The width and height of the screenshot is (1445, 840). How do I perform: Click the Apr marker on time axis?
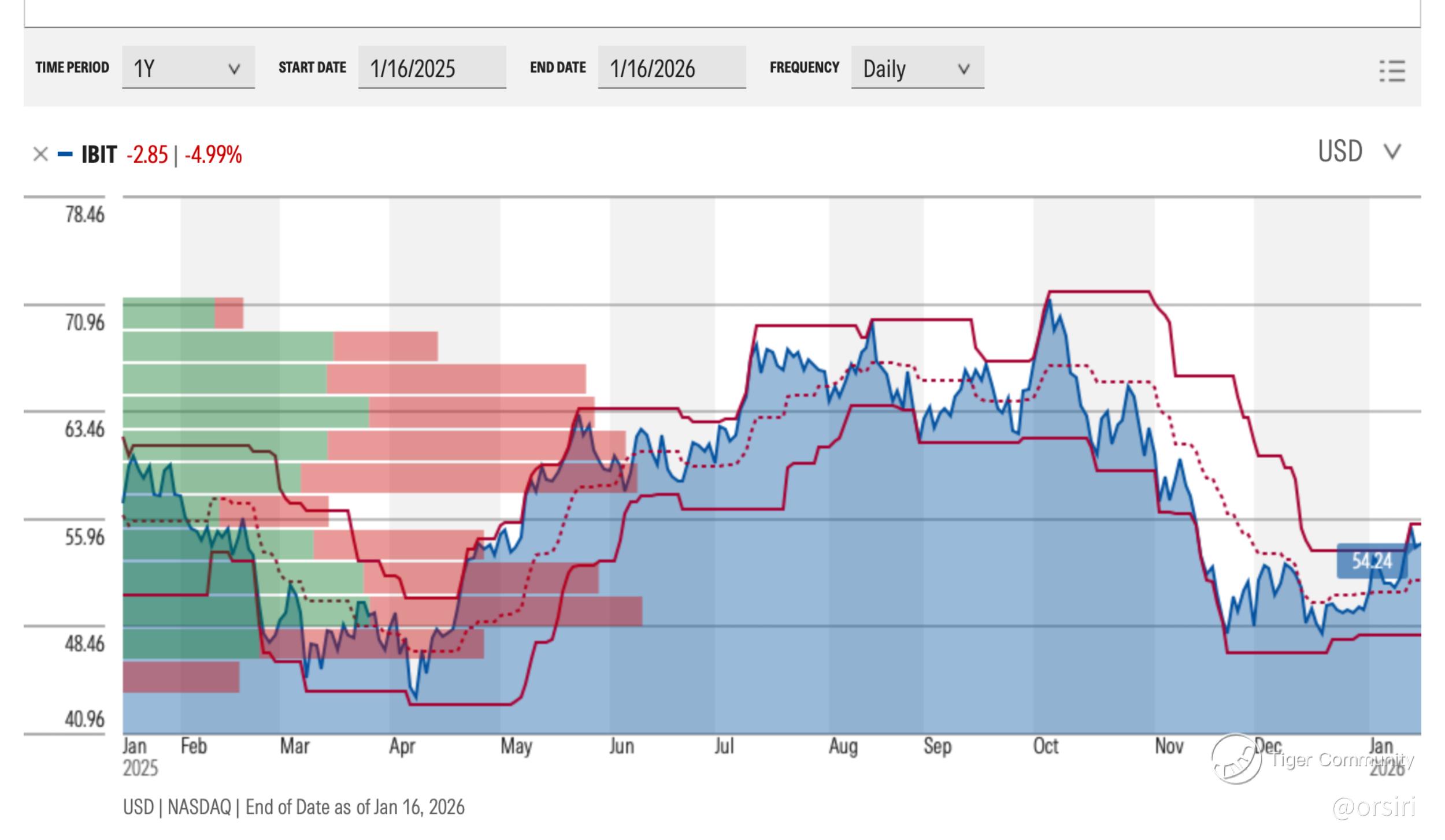coord(402,746)
